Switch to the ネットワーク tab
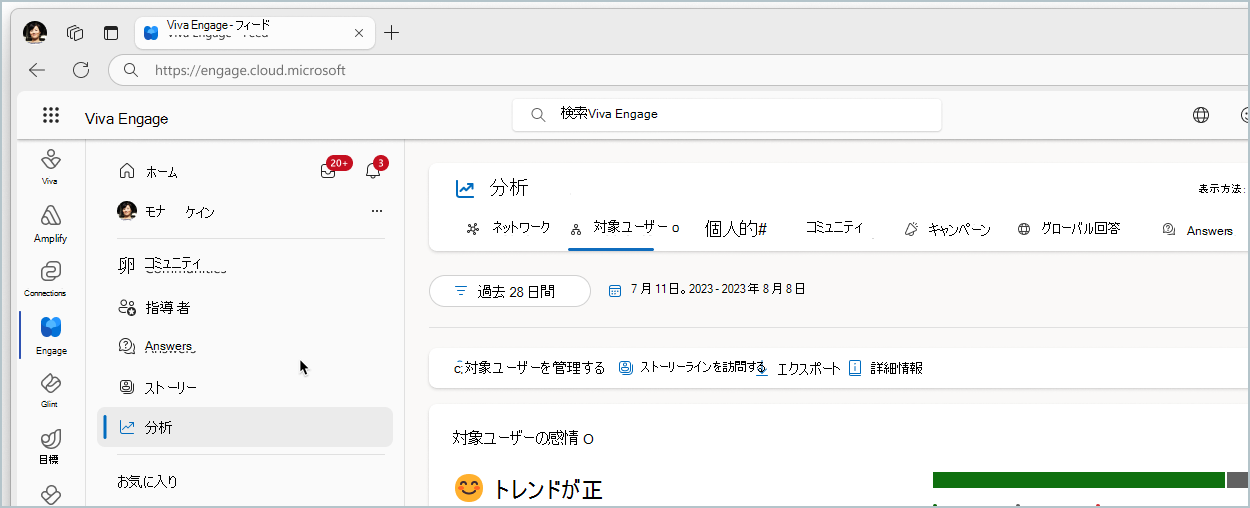Viewport: 1250px width, 508px height. tap(508, 228)
